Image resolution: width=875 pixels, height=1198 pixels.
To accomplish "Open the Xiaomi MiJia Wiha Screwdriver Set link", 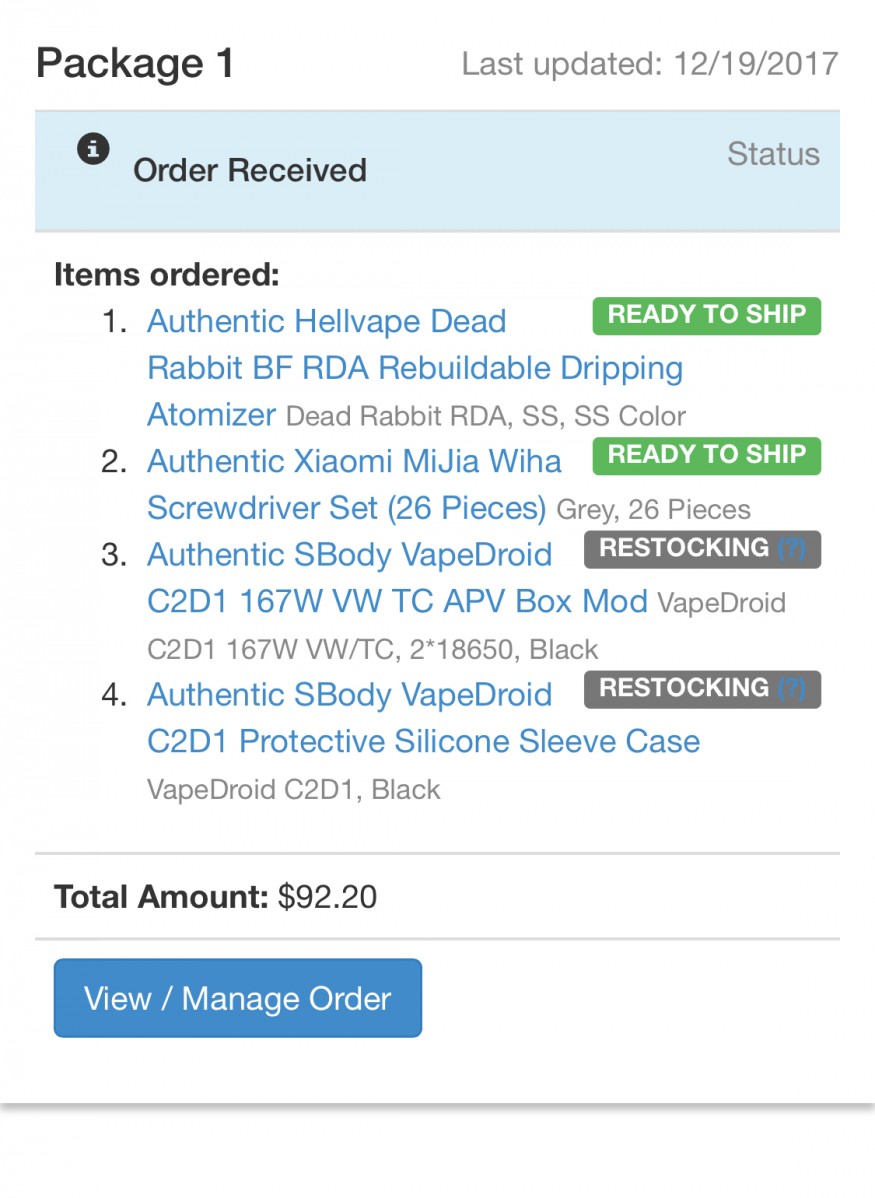I will click(x=354, y=462).
